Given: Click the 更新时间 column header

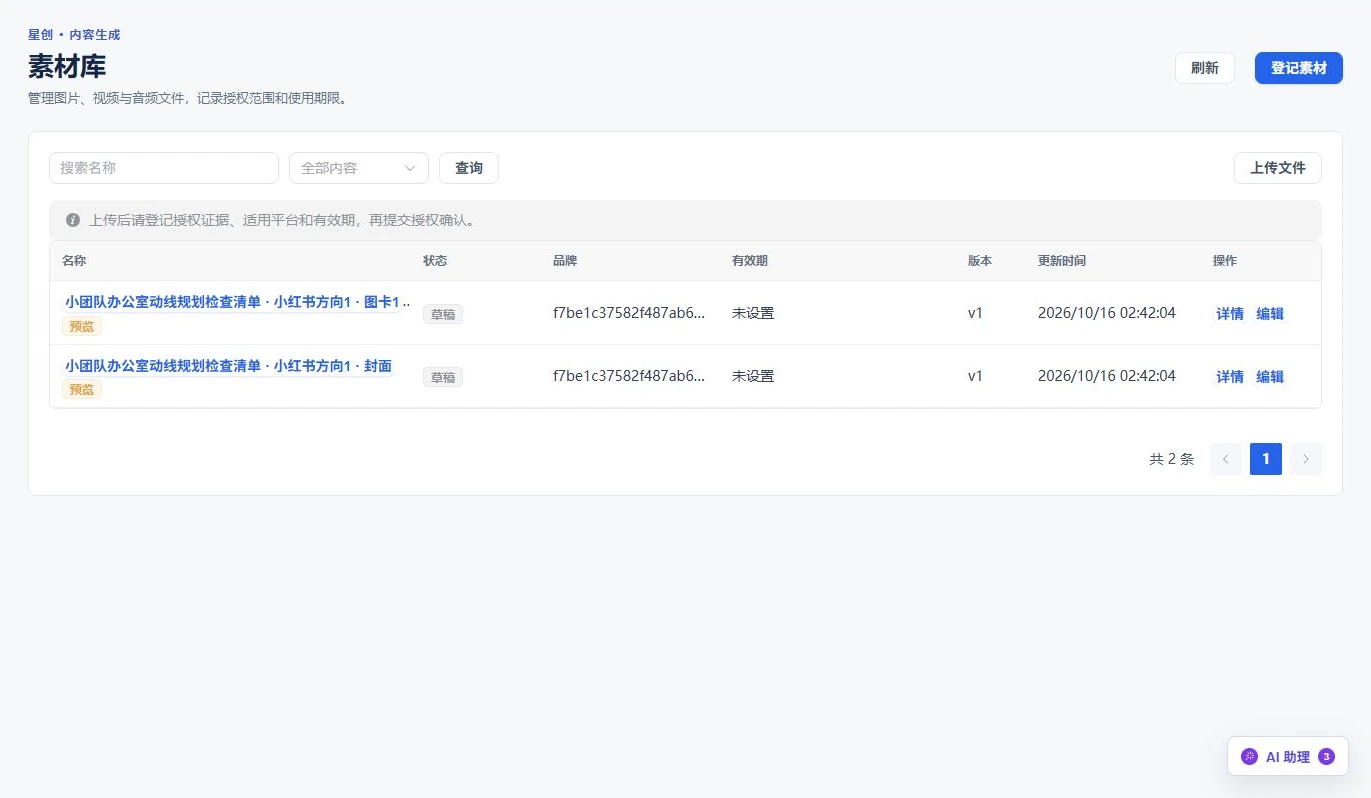Looking at the screenshot, I should tap(1062, 261).
